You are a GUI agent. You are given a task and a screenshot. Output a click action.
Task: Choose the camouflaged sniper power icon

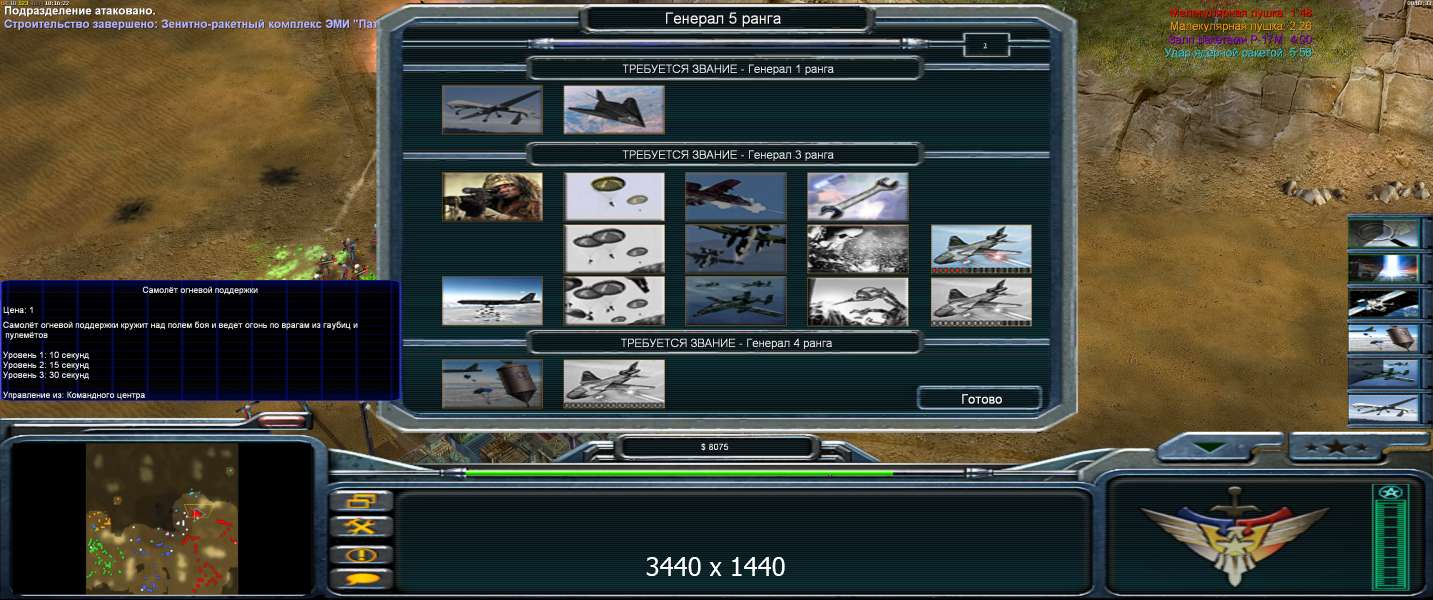coord(492,197)
